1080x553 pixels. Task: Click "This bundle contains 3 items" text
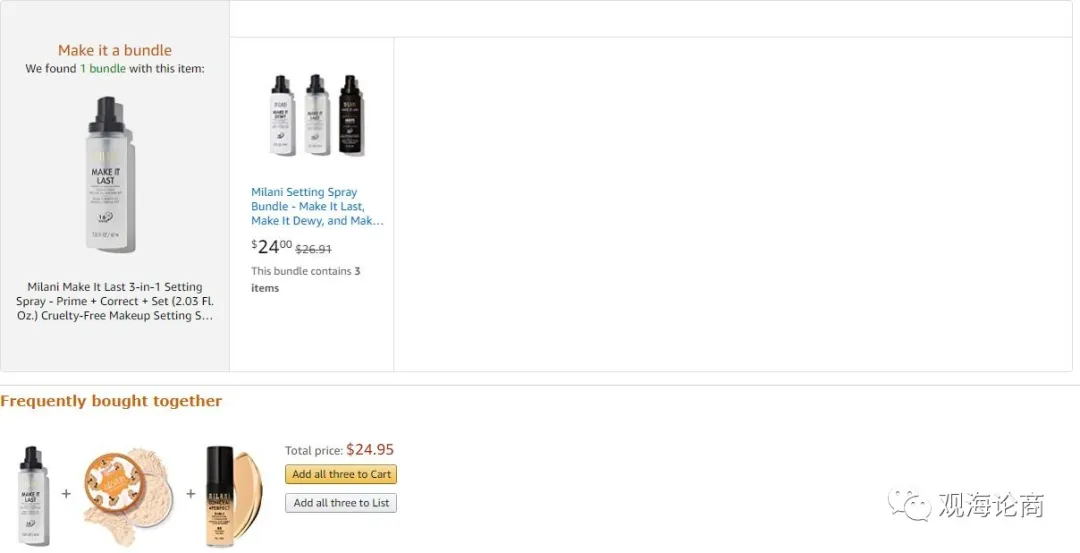pos(305,279)
